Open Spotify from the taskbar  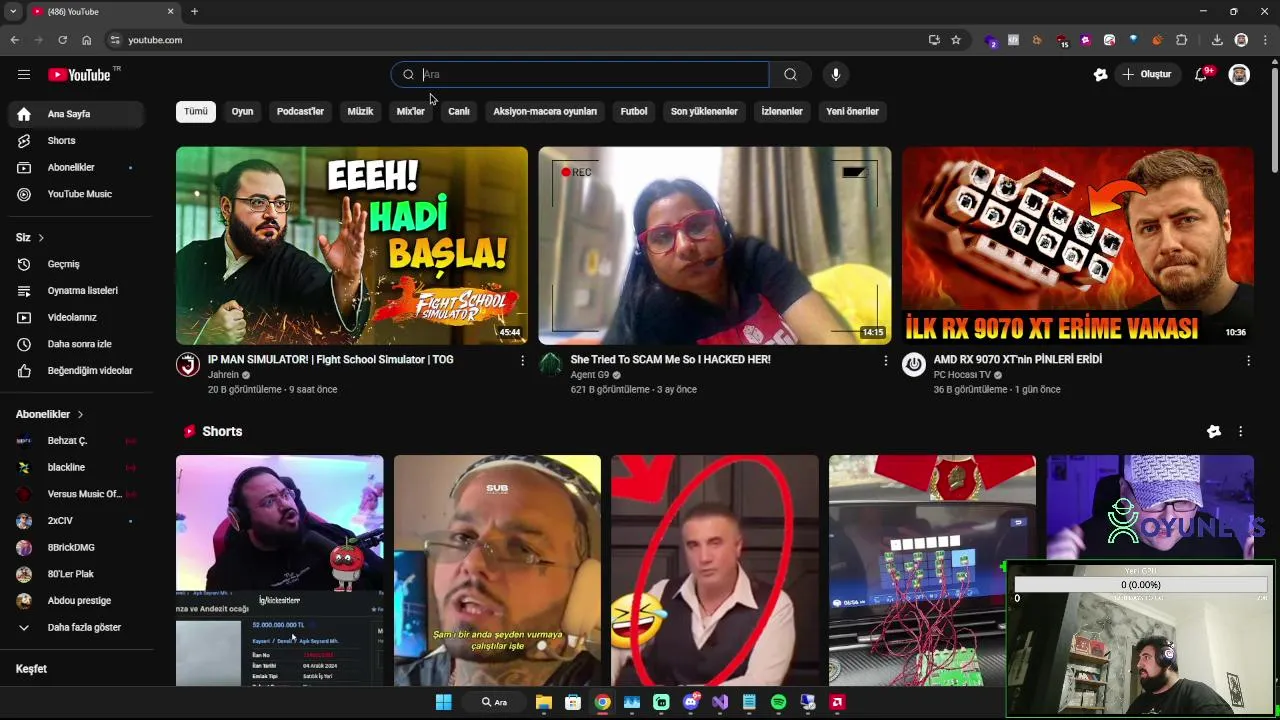(779, 702)
